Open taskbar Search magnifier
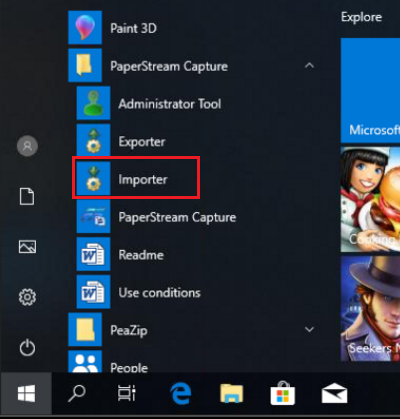The height and width of the screenshot is (419, 400). (77, 393)
